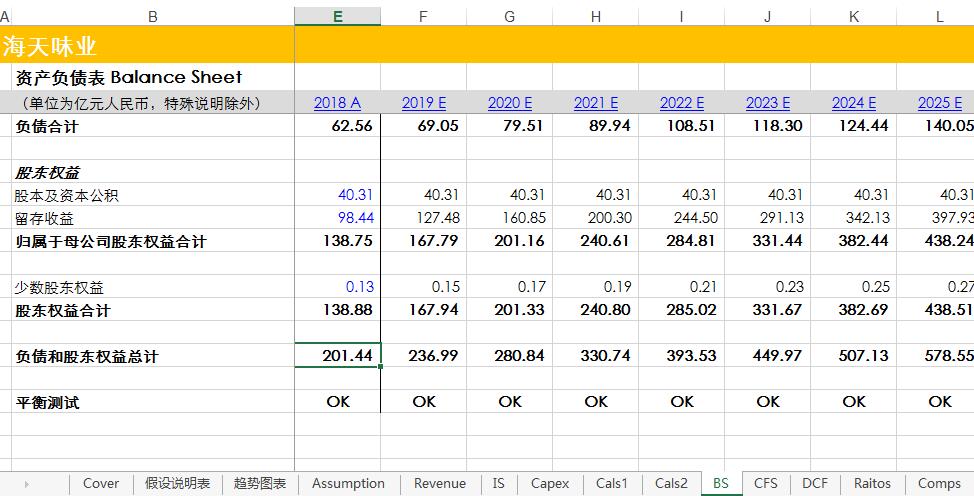Image resolution: width=974 pixels, height=496 pixels.
Task: Switch to the Comps sheet tab
Action: pos(939,484)
